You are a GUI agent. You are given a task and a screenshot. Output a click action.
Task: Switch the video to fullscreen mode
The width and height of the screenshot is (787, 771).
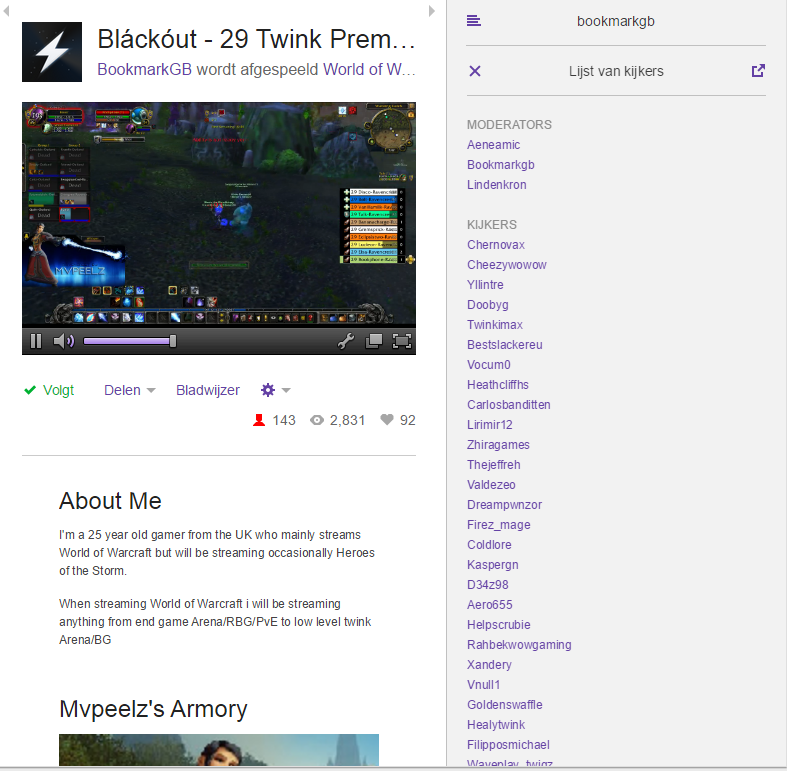[x=402, y=341]
